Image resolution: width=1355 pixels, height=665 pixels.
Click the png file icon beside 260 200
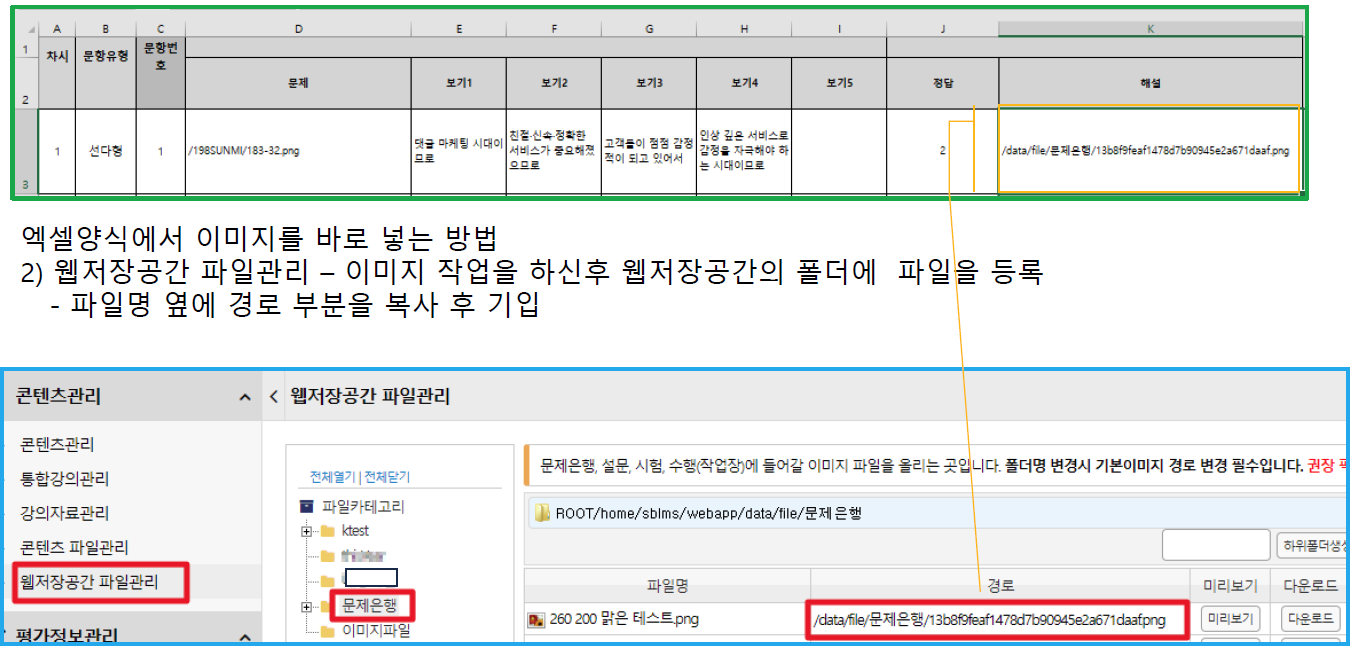tap(537, 620)
